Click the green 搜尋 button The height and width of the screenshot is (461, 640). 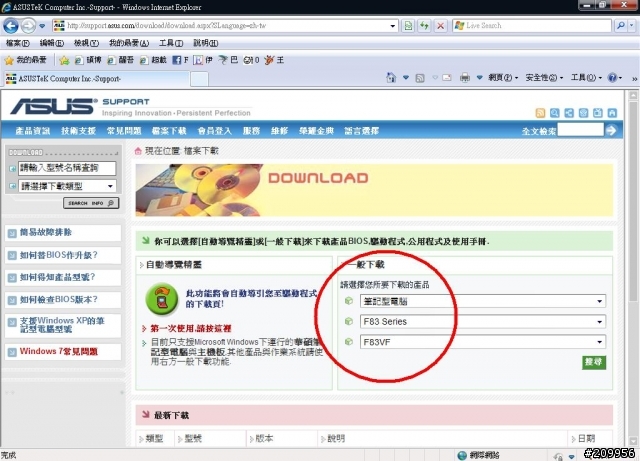click(594, 362)
